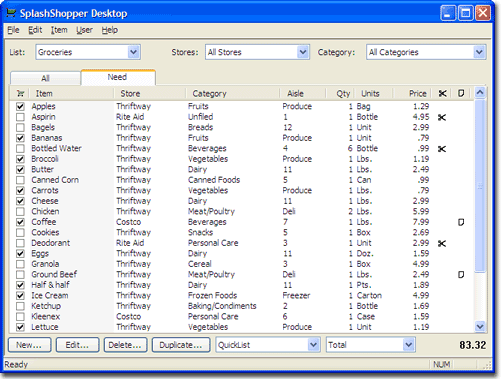Click the coupon scissors icon for Aspirin

click(x=442, y=117)
